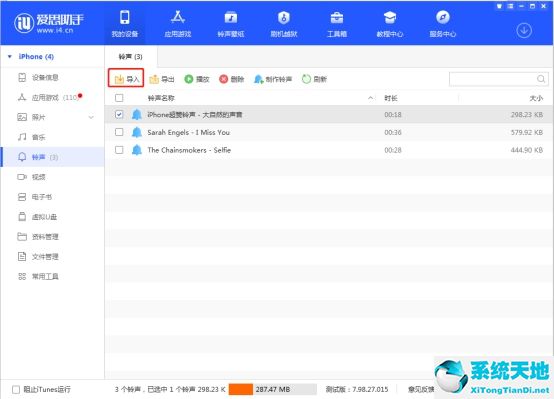This screenshot has height=399, width=554.
Task: Click the ringtone name column header
Action: click(x=161, y=98)
